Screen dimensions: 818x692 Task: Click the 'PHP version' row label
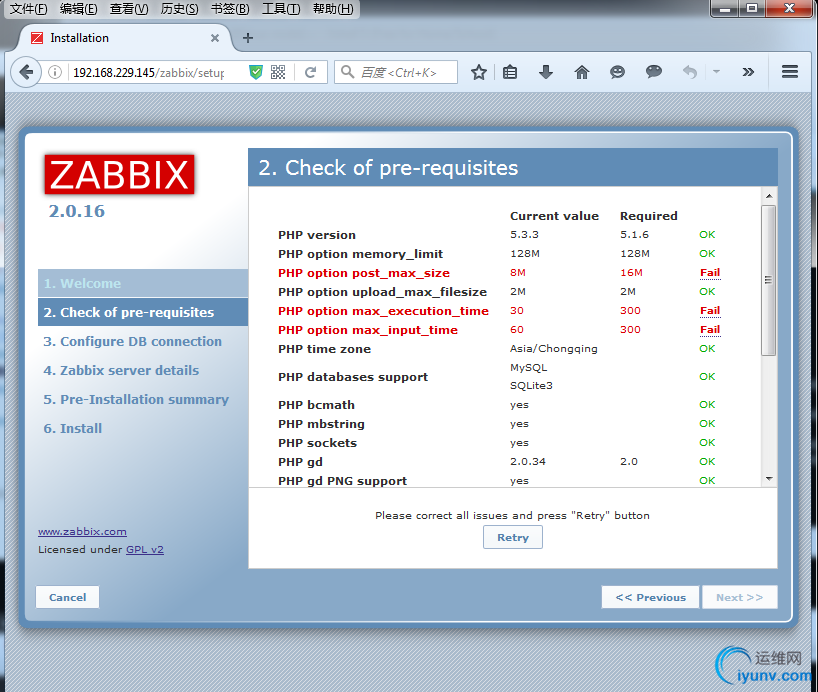coord(317,235)
